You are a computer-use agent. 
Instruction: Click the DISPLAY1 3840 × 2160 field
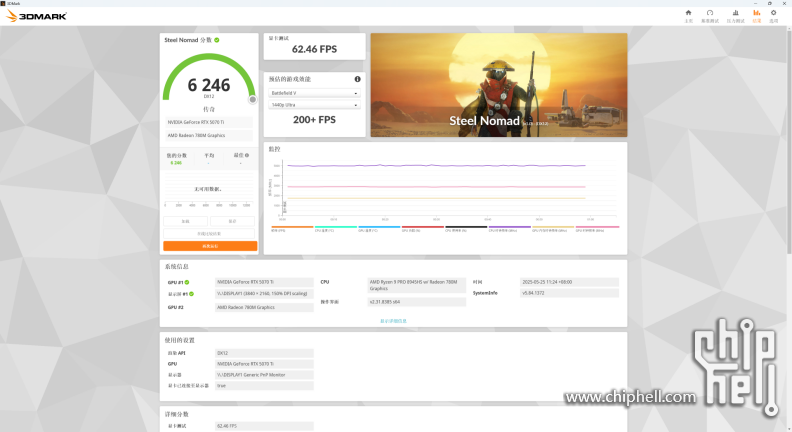tap(264, 294)
